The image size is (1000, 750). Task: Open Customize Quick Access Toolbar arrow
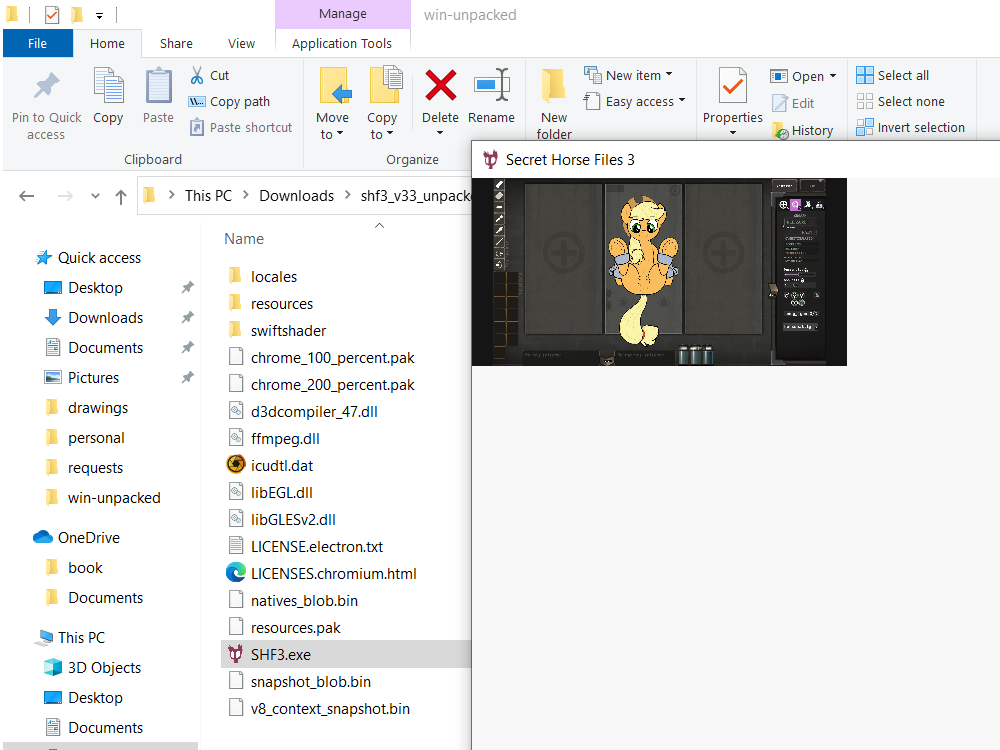[99, 15]
